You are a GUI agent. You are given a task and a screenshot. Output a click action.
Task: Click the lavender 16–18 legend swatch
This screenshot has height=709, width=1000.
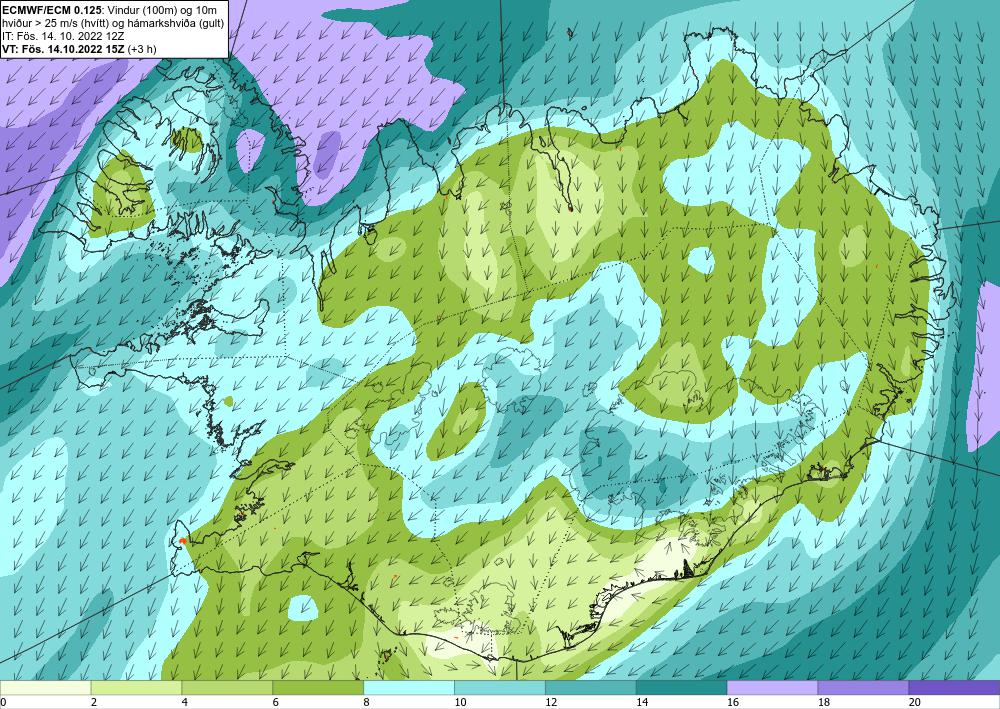(772, 688)
